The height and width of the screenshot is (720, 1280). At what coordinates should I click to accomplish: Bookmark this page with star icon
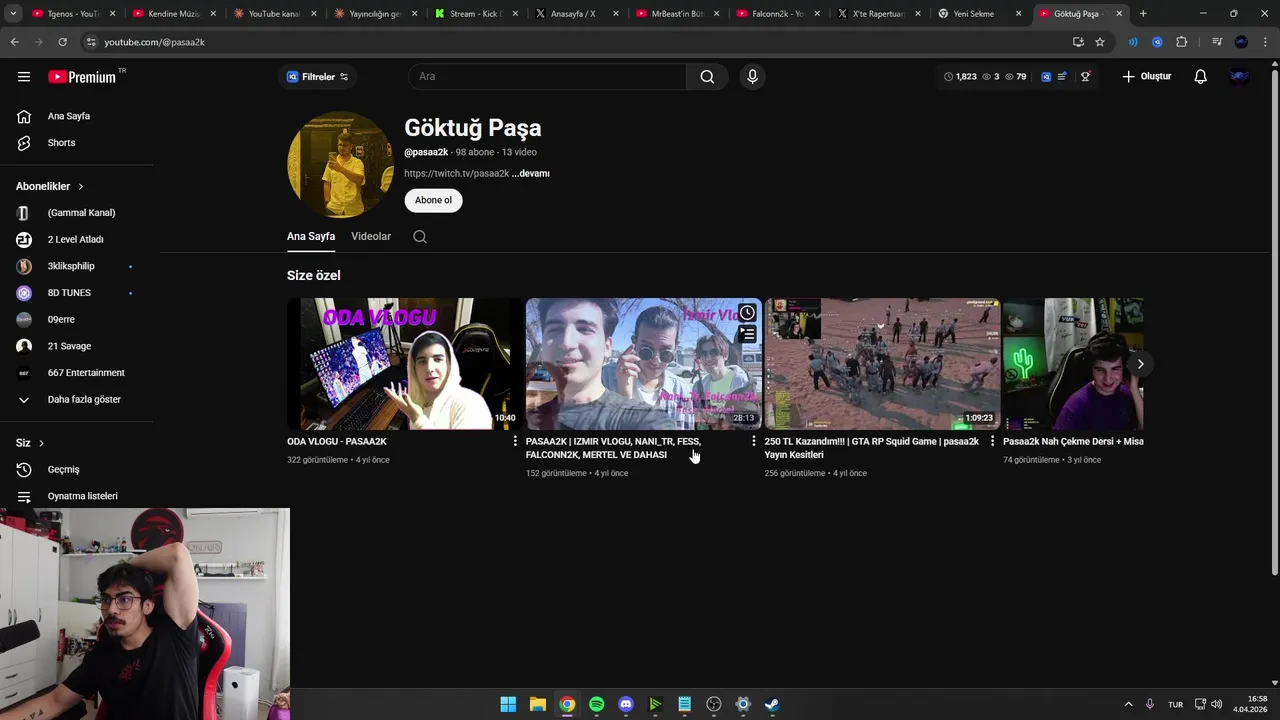tap(1100, 42)
